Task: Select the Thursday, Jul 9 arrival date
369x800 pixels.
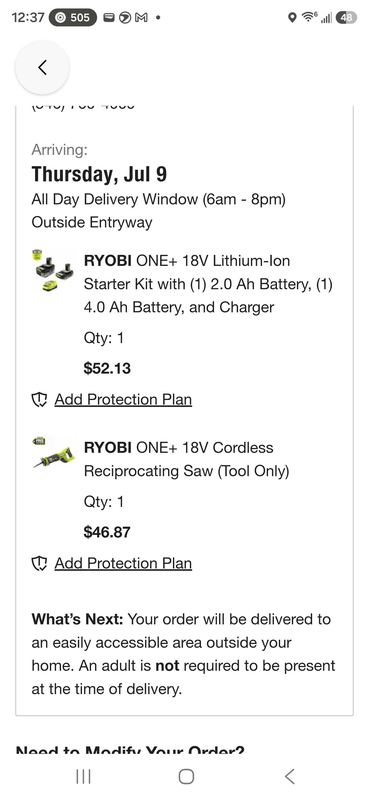Action: [99, 174]
